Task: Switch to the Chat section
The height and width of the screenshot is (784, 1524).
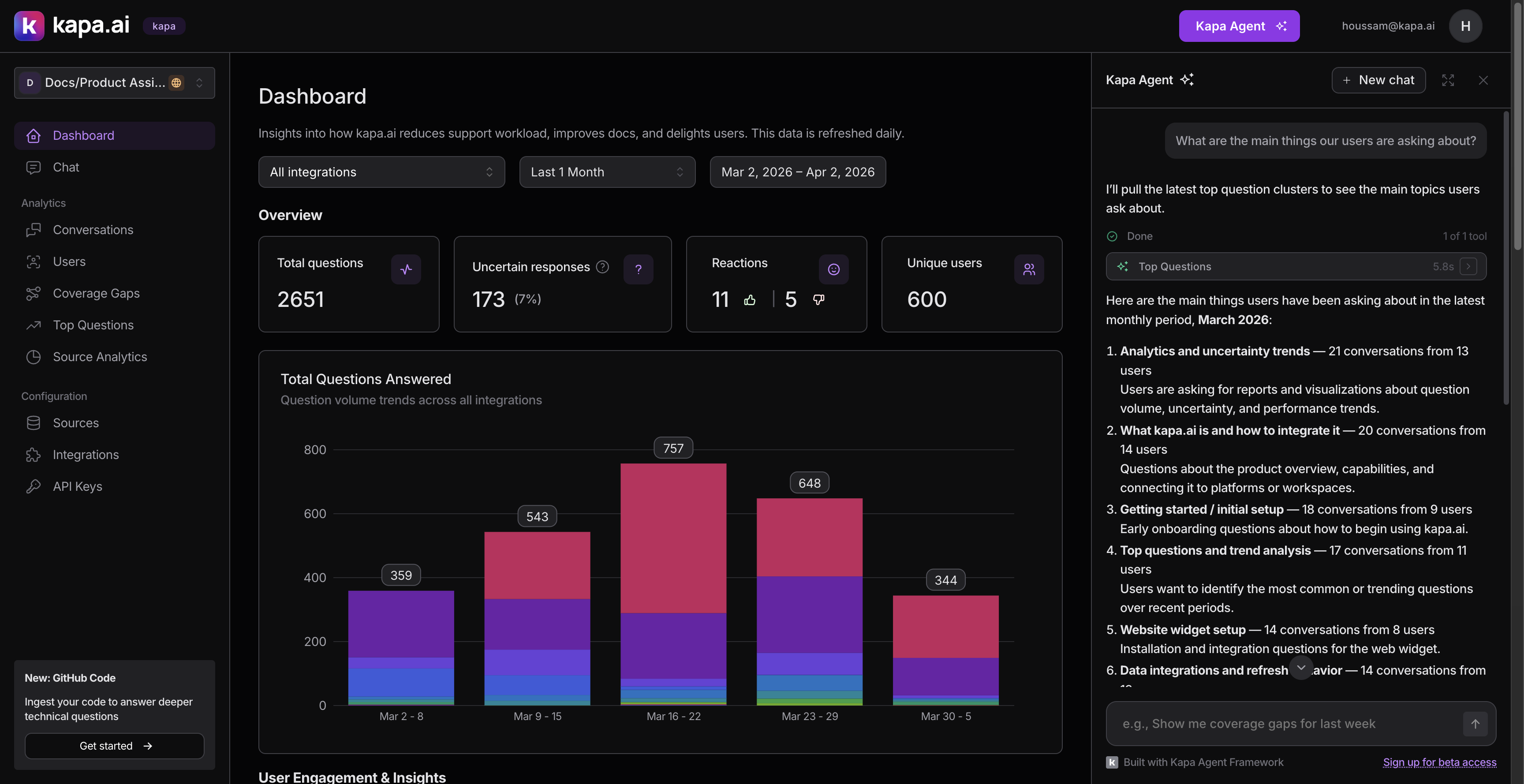Action: [x=66, y=167]
